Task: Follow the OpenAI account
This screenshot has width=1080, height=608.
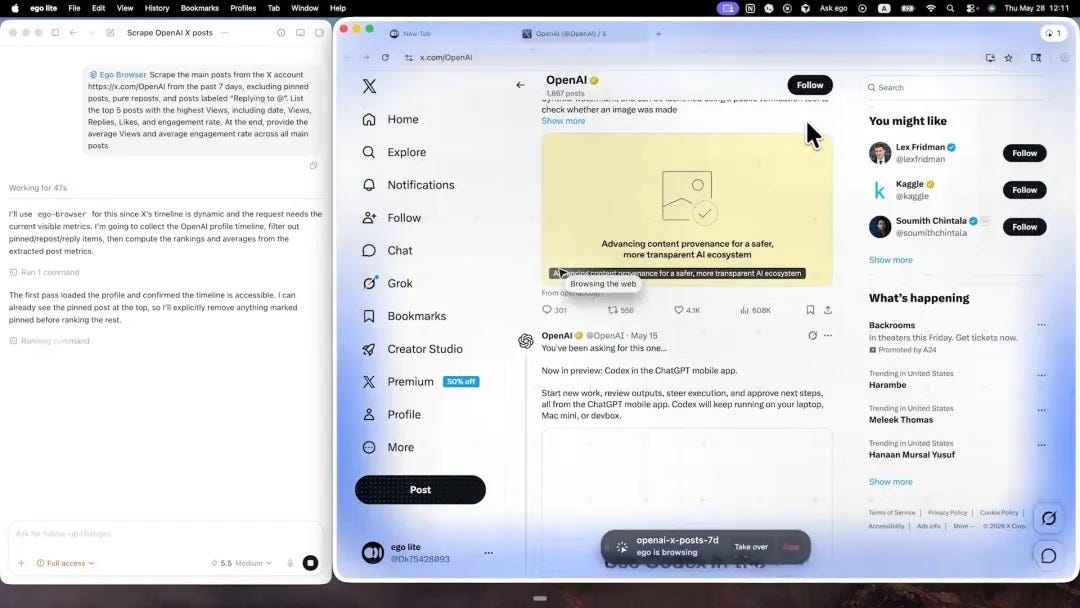Action: [810, 85]
